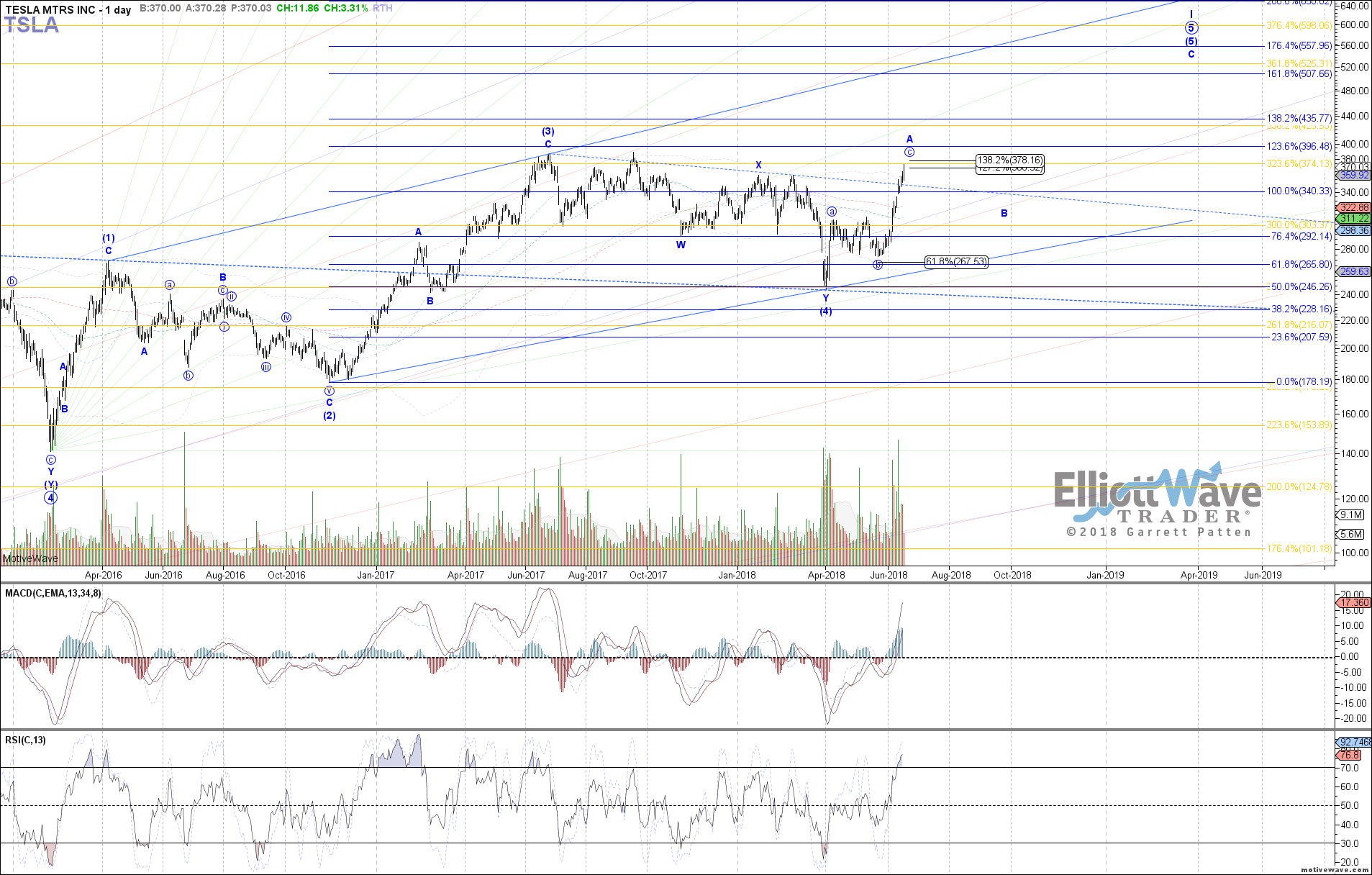Click the RTH session label
The height and width of the screenshot is (875, 1372).
coord(383,8)
